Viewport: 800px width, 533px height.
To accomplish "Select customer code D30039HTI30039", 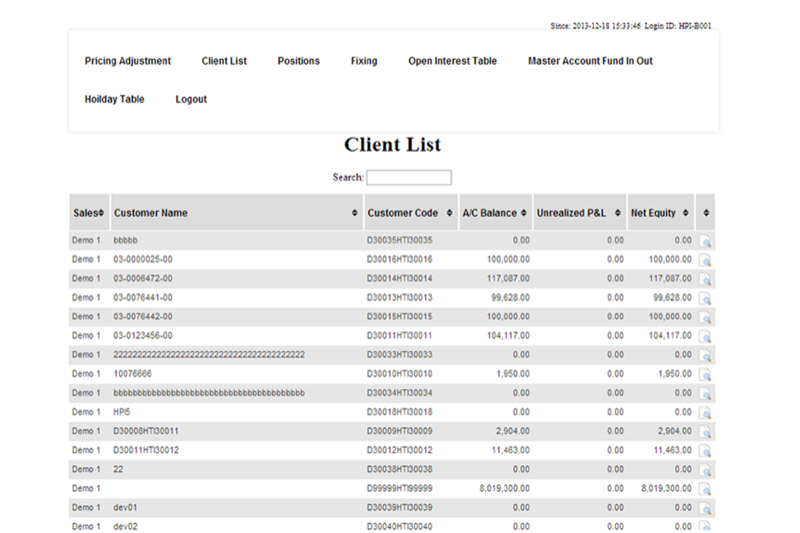I will point(399,507).
